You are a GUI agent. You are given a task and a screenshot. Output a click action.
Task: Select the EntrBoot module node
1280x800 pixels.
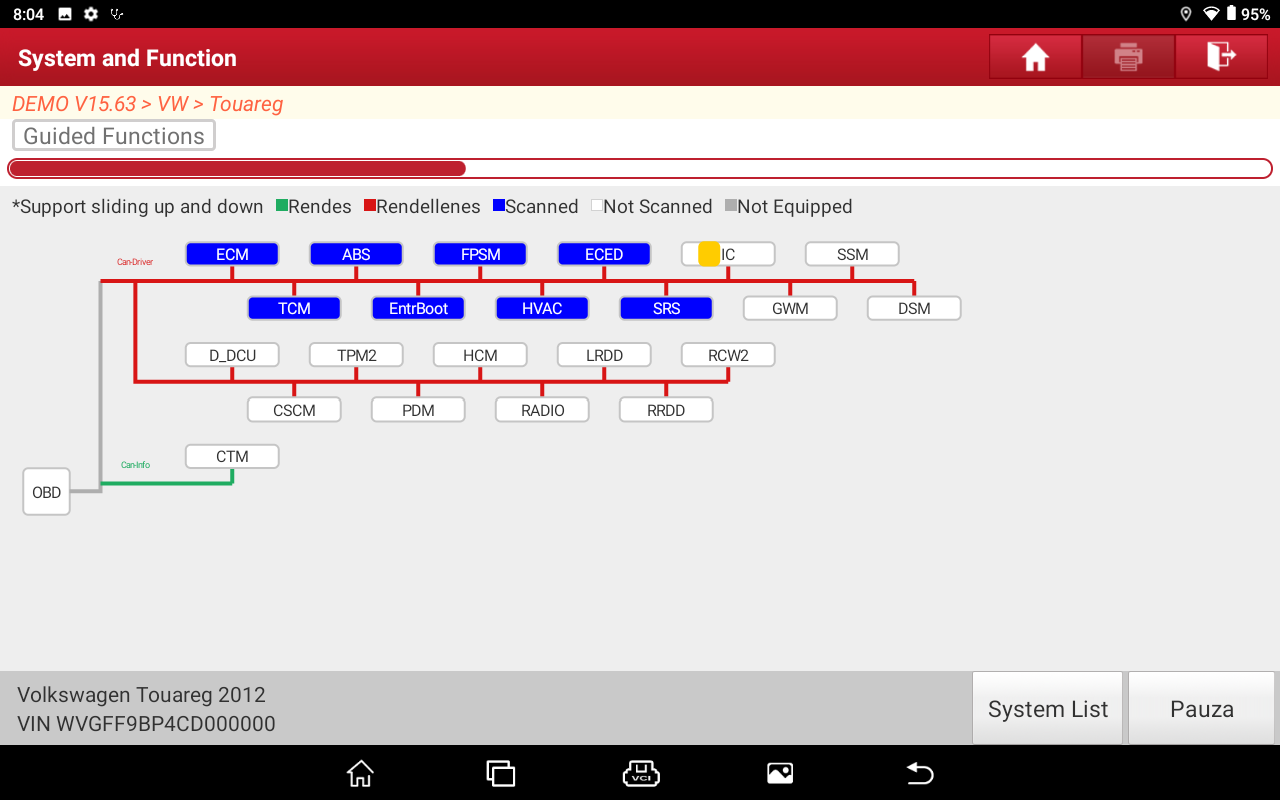[418, 308]
